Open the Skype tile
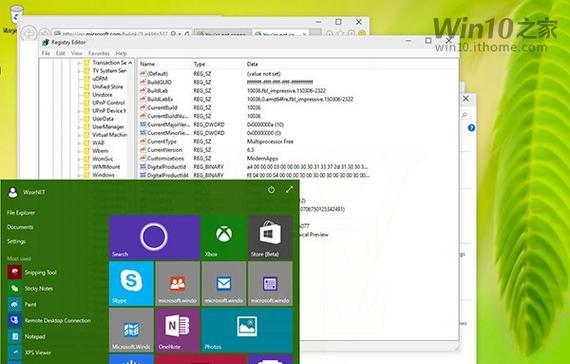The height and width of the screenshot is (364, 570). pyautogui.click(x=131, y=283)
